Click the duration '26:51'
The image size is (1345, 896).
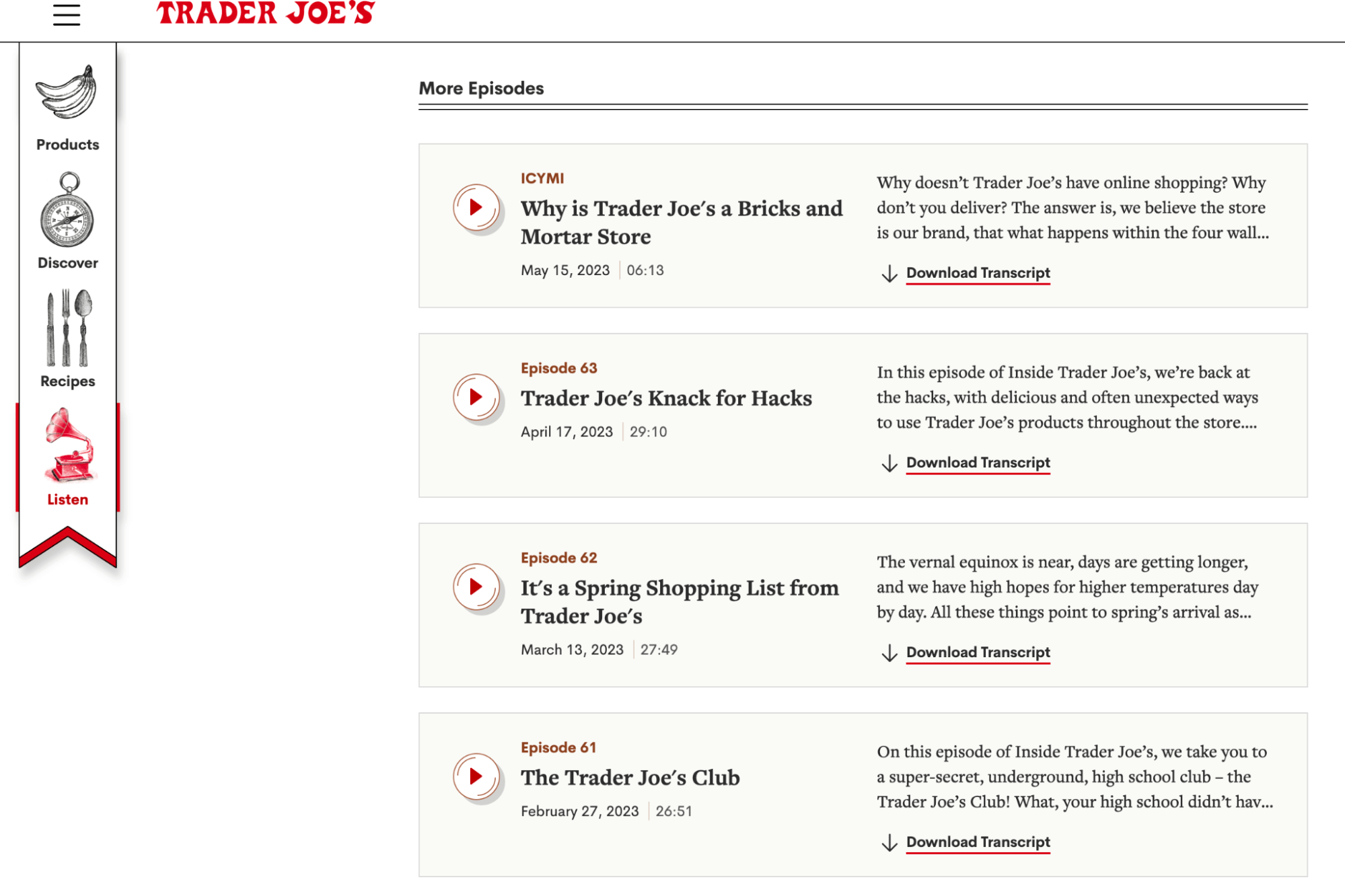click(674, 811)
